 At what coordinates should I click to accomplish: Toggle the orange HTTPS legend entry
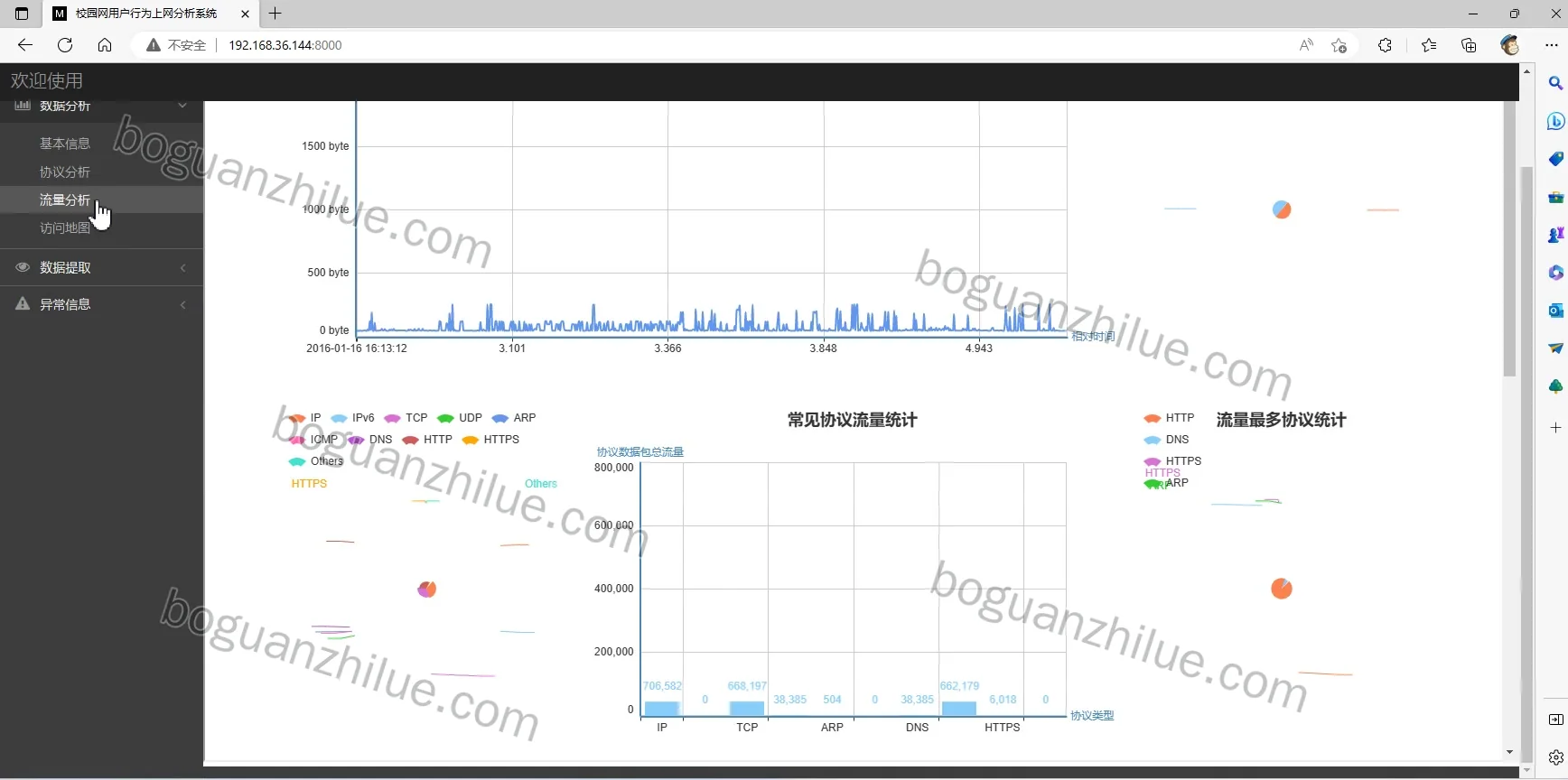coord(490,440)
